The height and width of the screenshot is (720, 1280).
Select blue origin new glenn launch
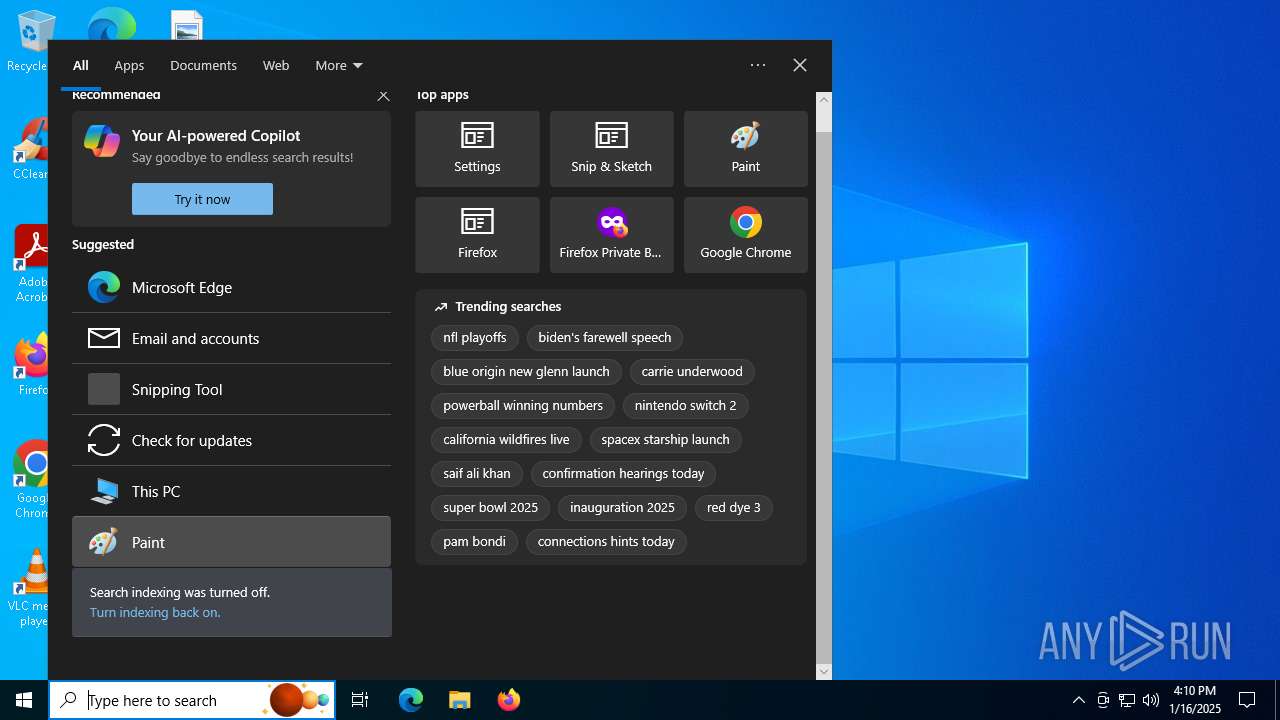click(x=526, y=372)
